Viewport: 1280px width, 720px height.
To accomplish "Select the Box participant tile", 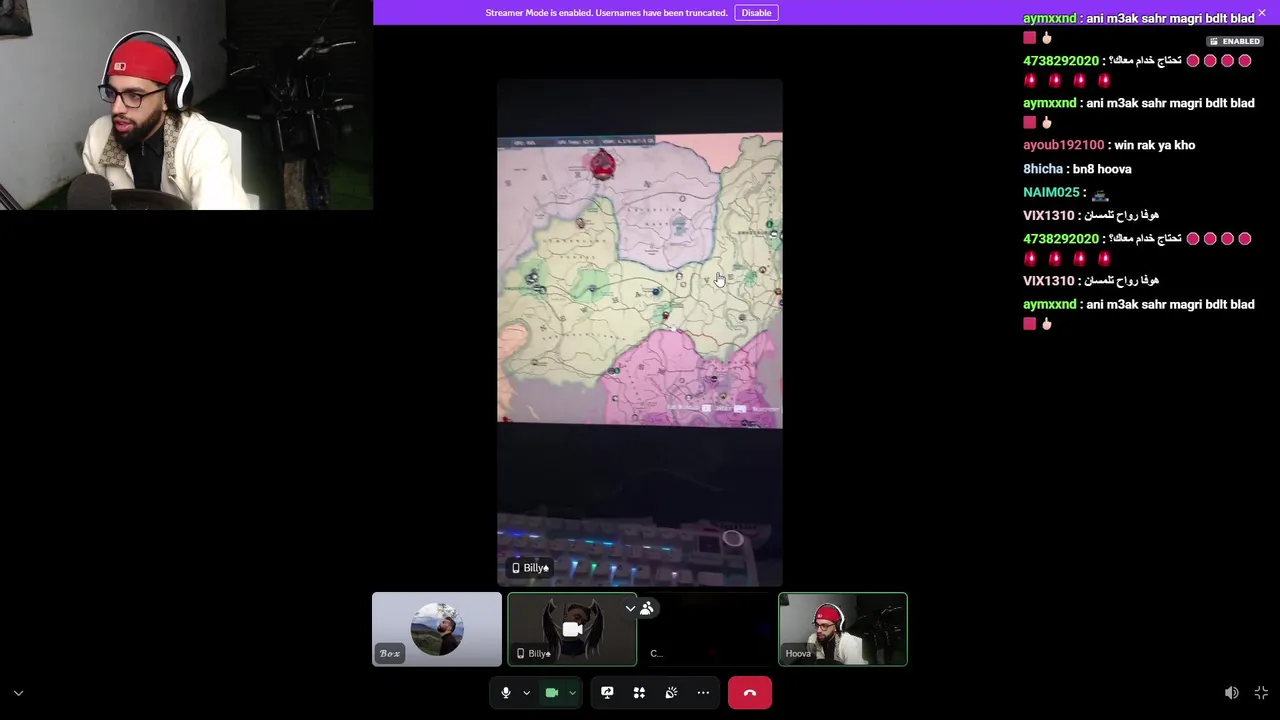I will (437, 629).
